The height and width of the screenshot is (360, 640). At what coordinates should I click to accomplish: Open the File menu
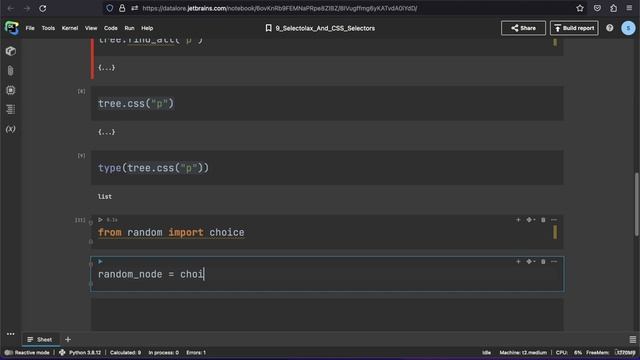tap(30, 28)
